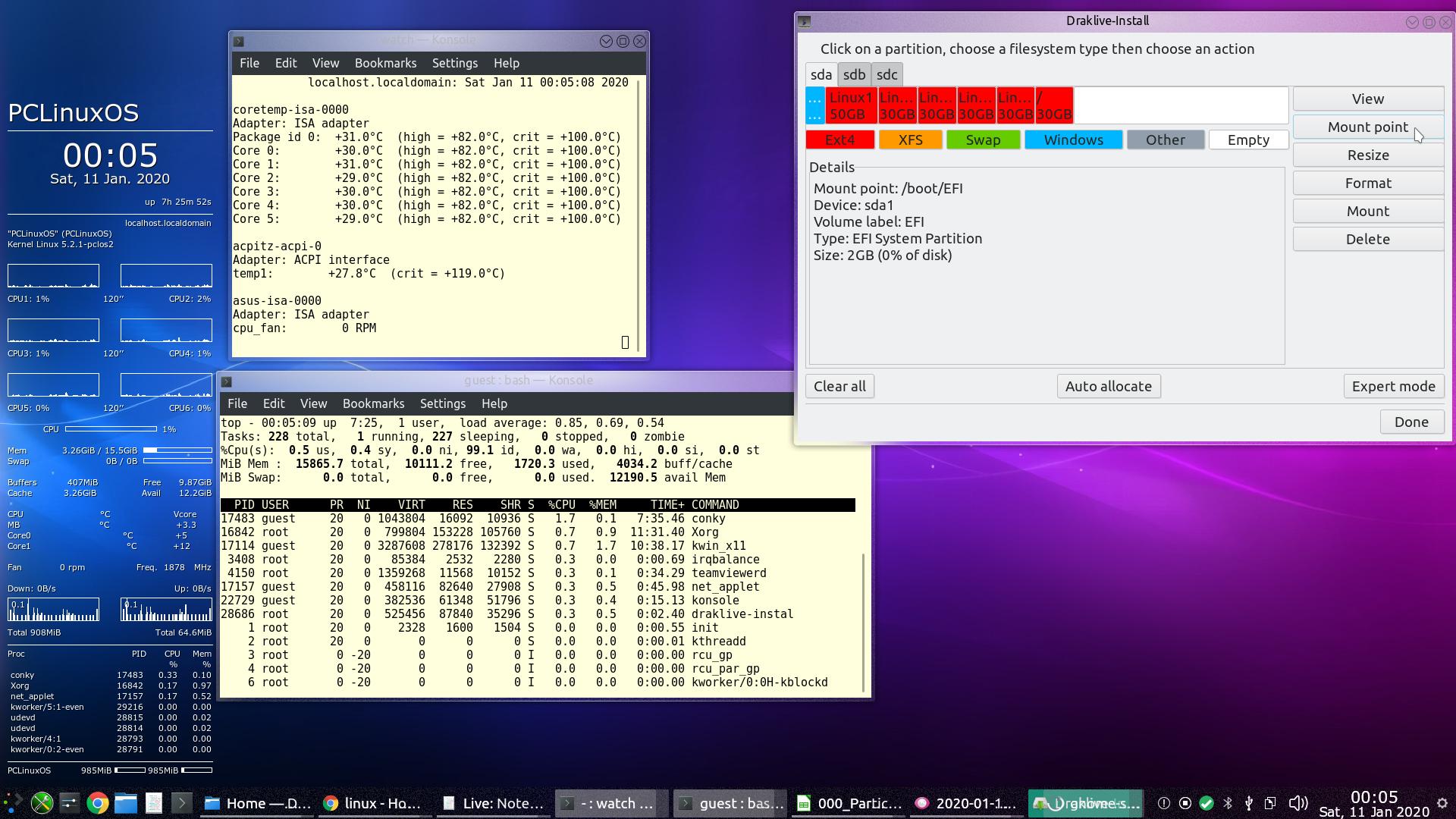Click the Mount point button
The width and height of the screenshot is (1456, 819).
point(1368,127)
